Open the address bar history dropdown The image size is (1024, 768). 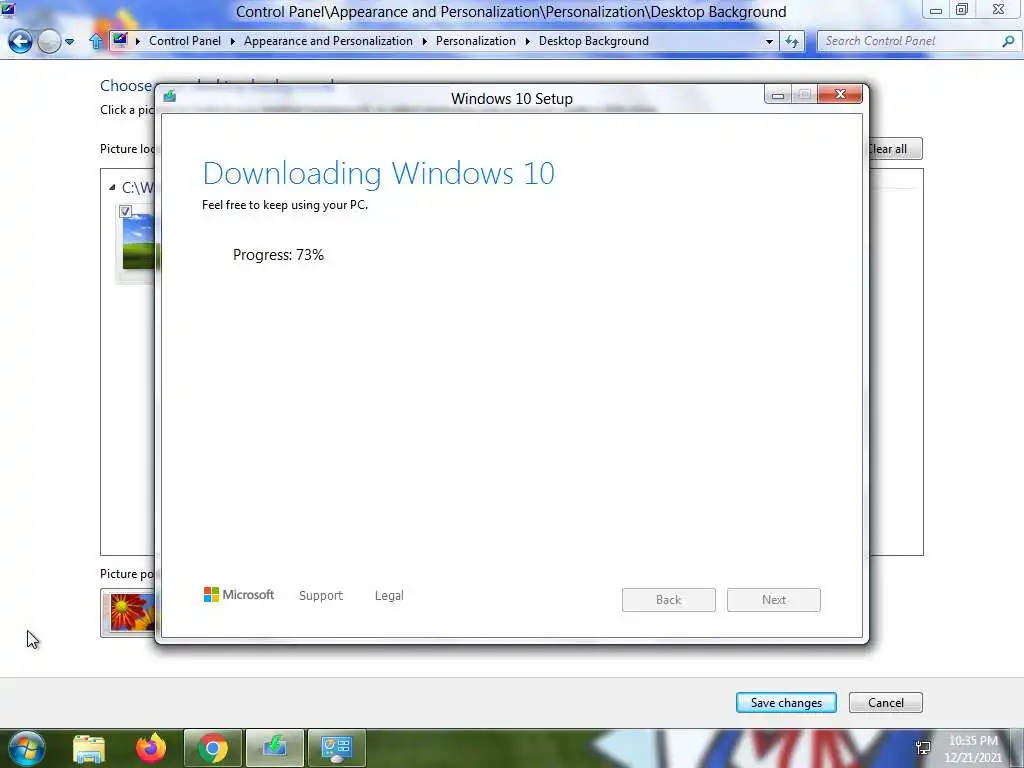pos(769,41)
